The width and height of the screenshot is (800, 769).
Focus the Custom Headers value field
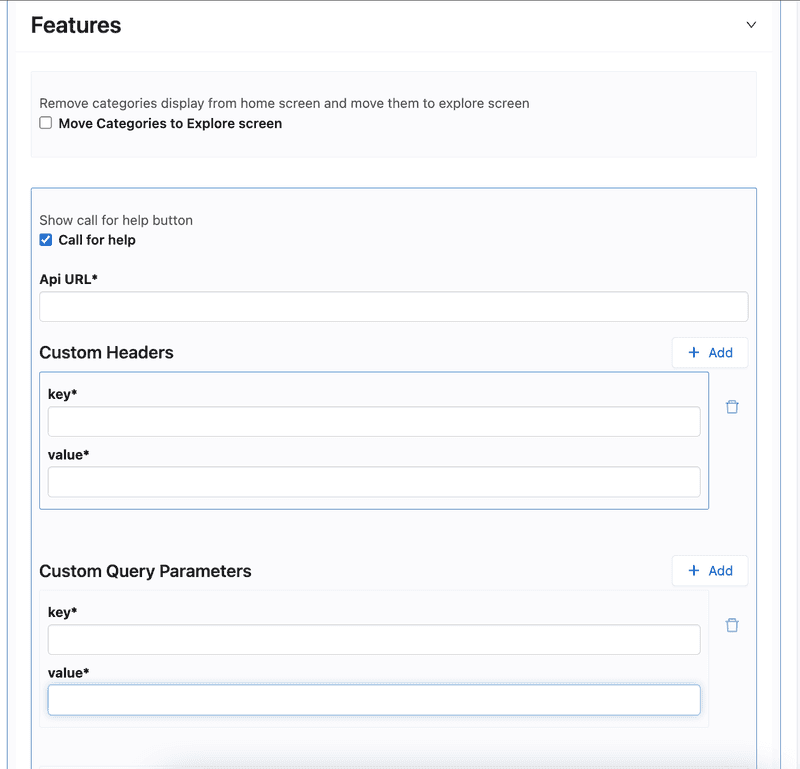(374, 482)
